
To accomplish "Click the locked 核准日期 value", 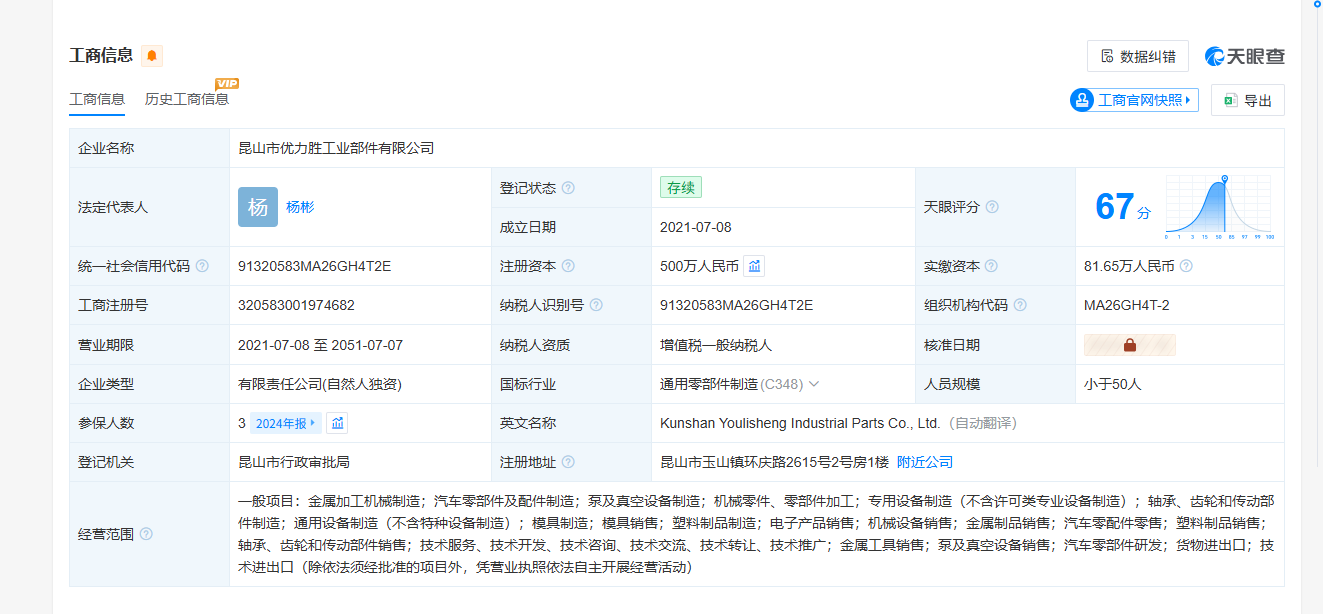I will click(x=1130, y=345).
